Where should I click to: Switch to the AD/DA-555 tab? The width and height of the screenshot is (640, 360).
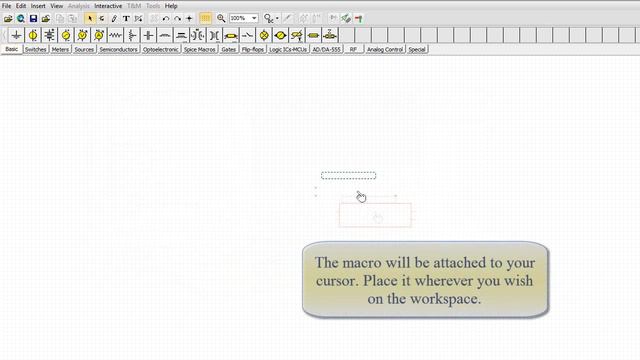click(x=326, y=49)
